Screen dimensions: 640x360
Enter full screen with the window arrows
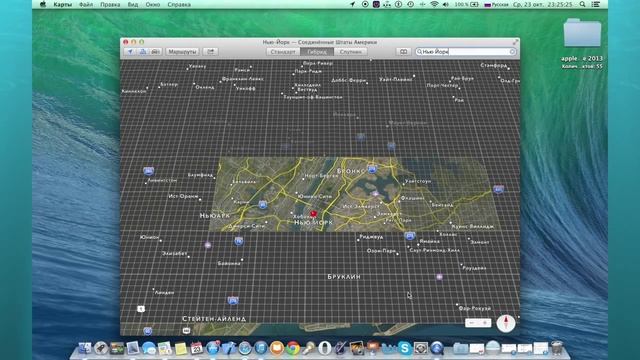[516, 42]
